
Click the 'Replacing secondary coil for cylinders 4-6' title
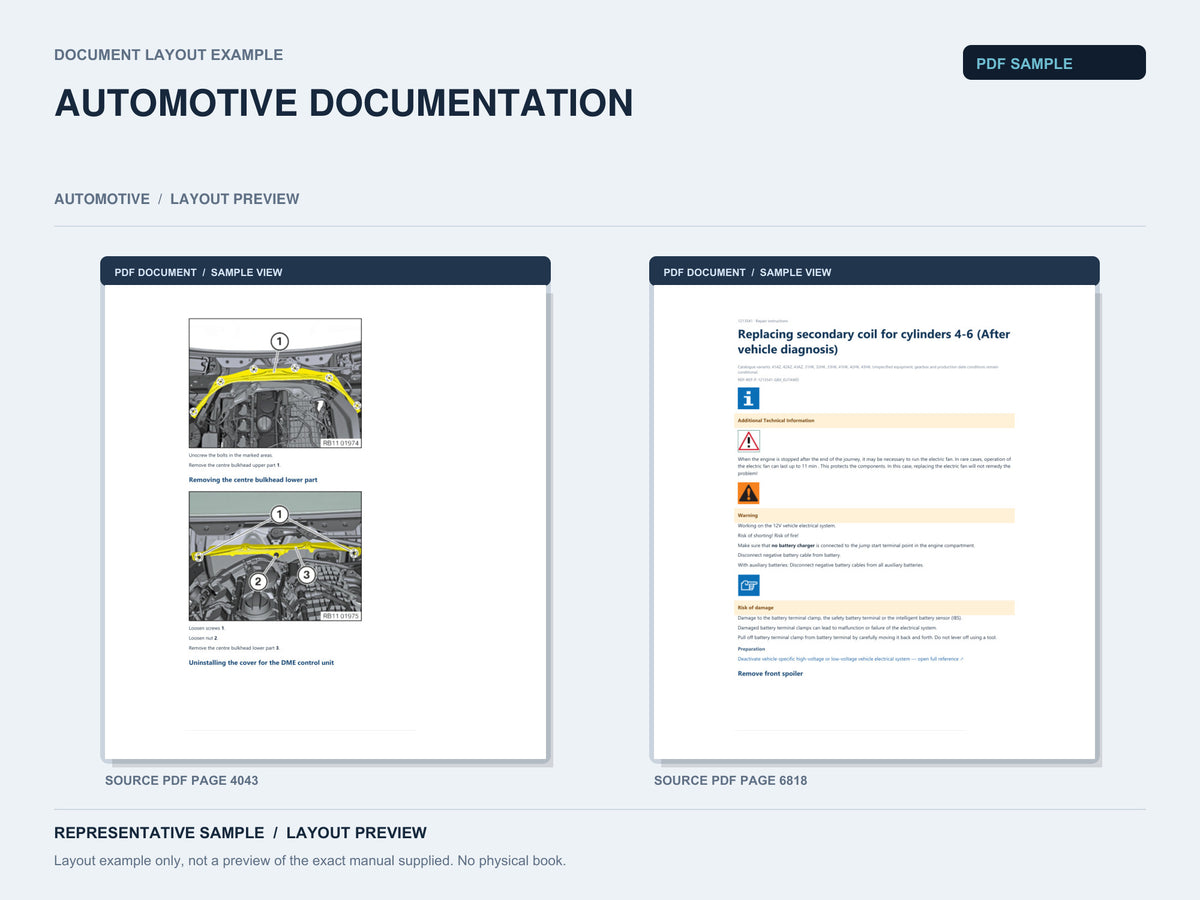click(x=874, y=342)
